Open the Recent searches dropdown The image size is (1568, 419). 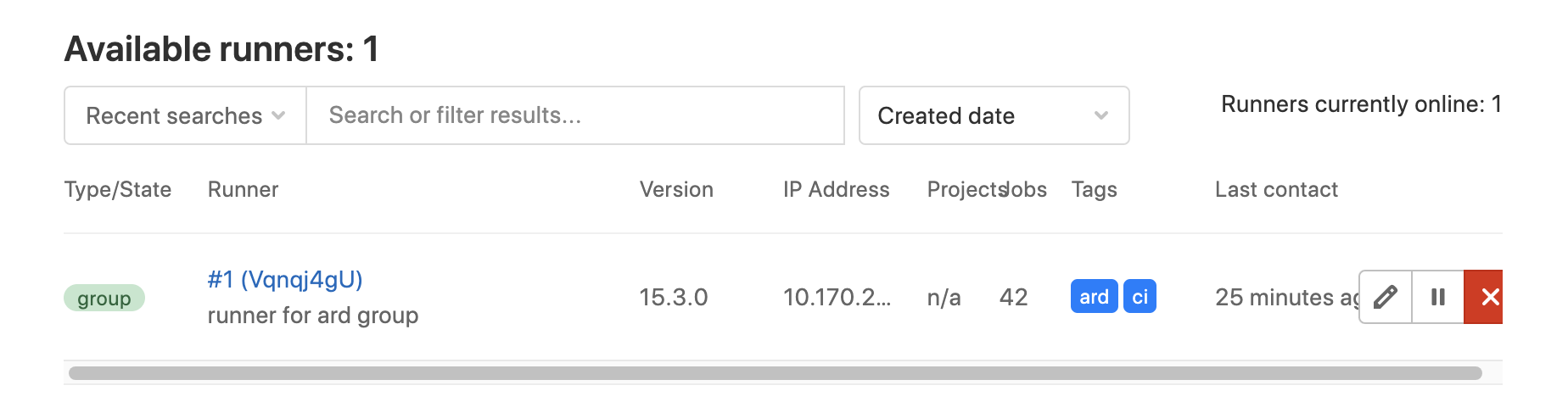[x=185, y=115]
